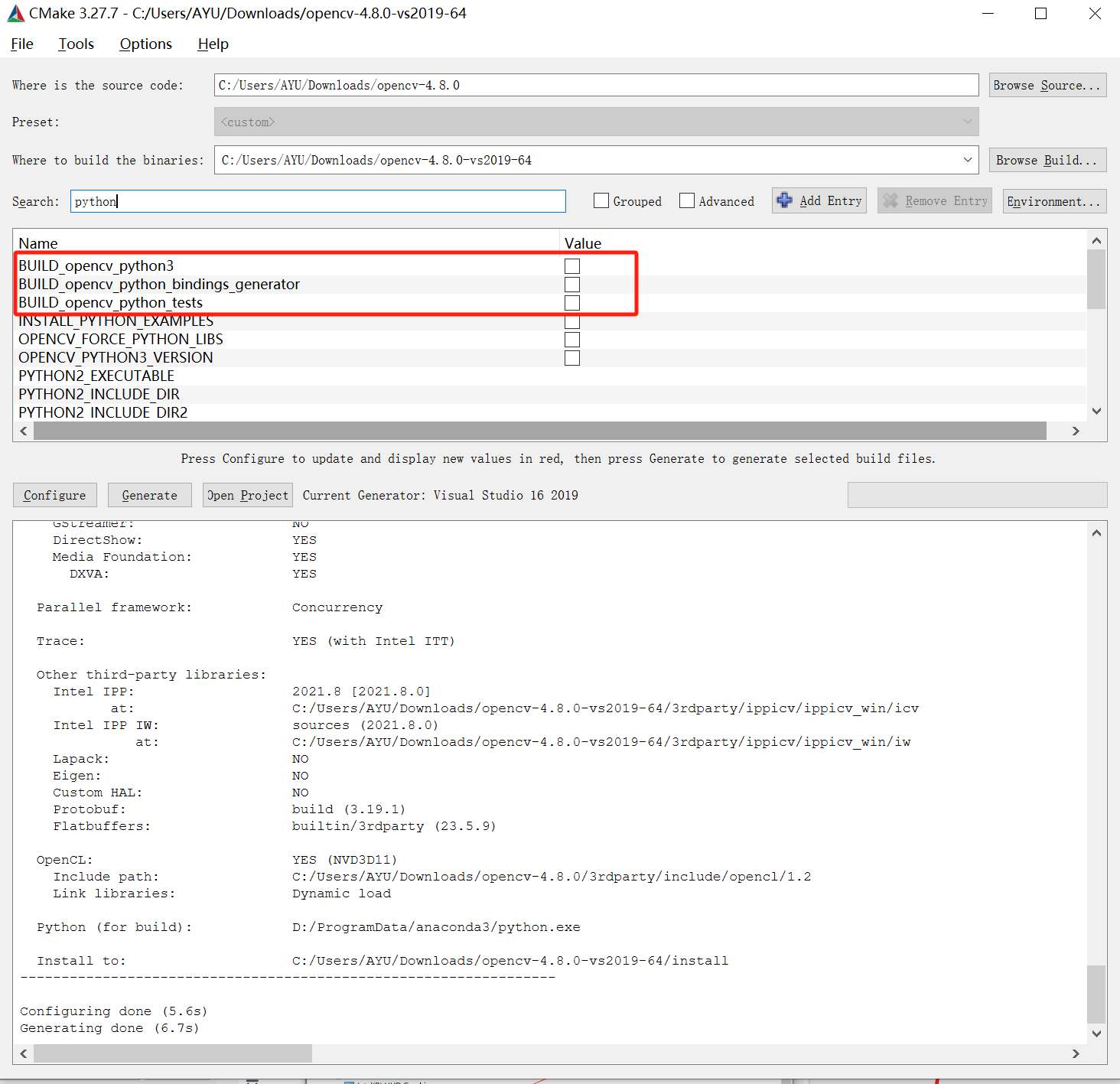Select BUILD_opencv_python_bindings_generator entry name
Screen dimensions: 1120x1084
(159, 284)
